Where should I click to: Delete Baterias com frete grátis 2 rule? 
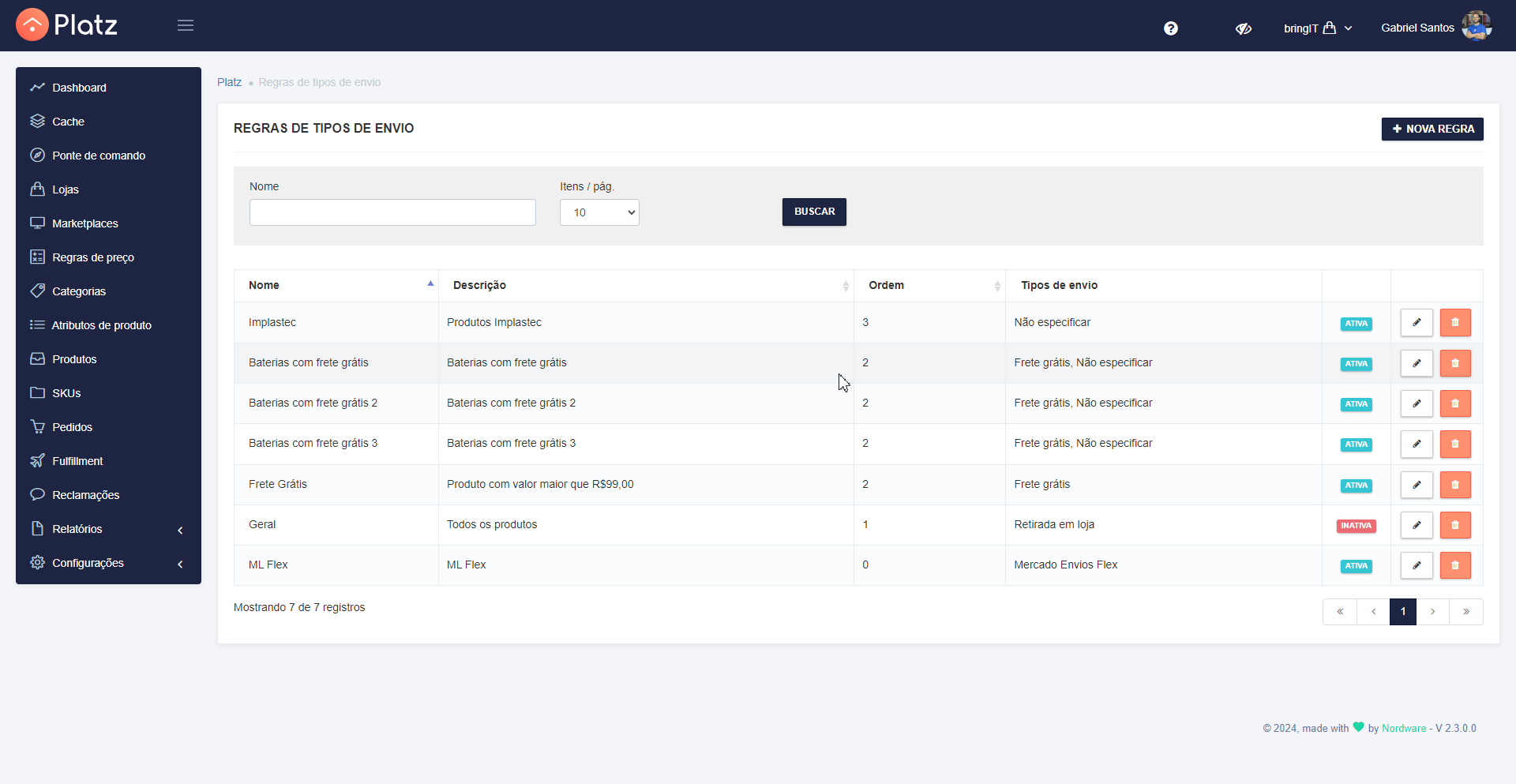[x=1455, y=403]
